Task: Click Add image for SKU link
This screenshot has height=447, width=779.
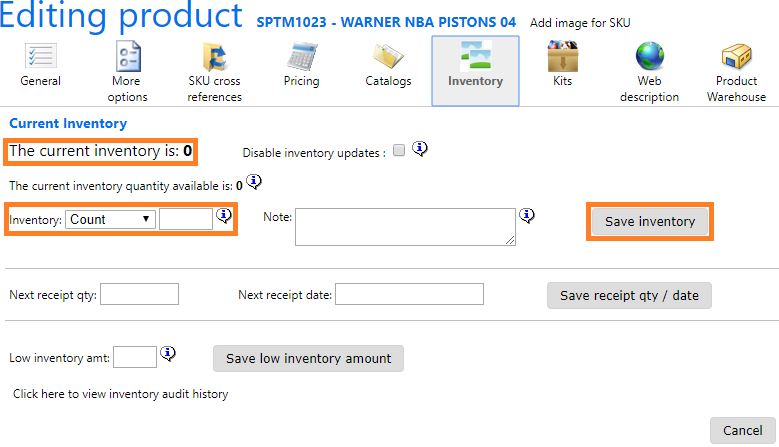Action: click(x=580, y=23)
